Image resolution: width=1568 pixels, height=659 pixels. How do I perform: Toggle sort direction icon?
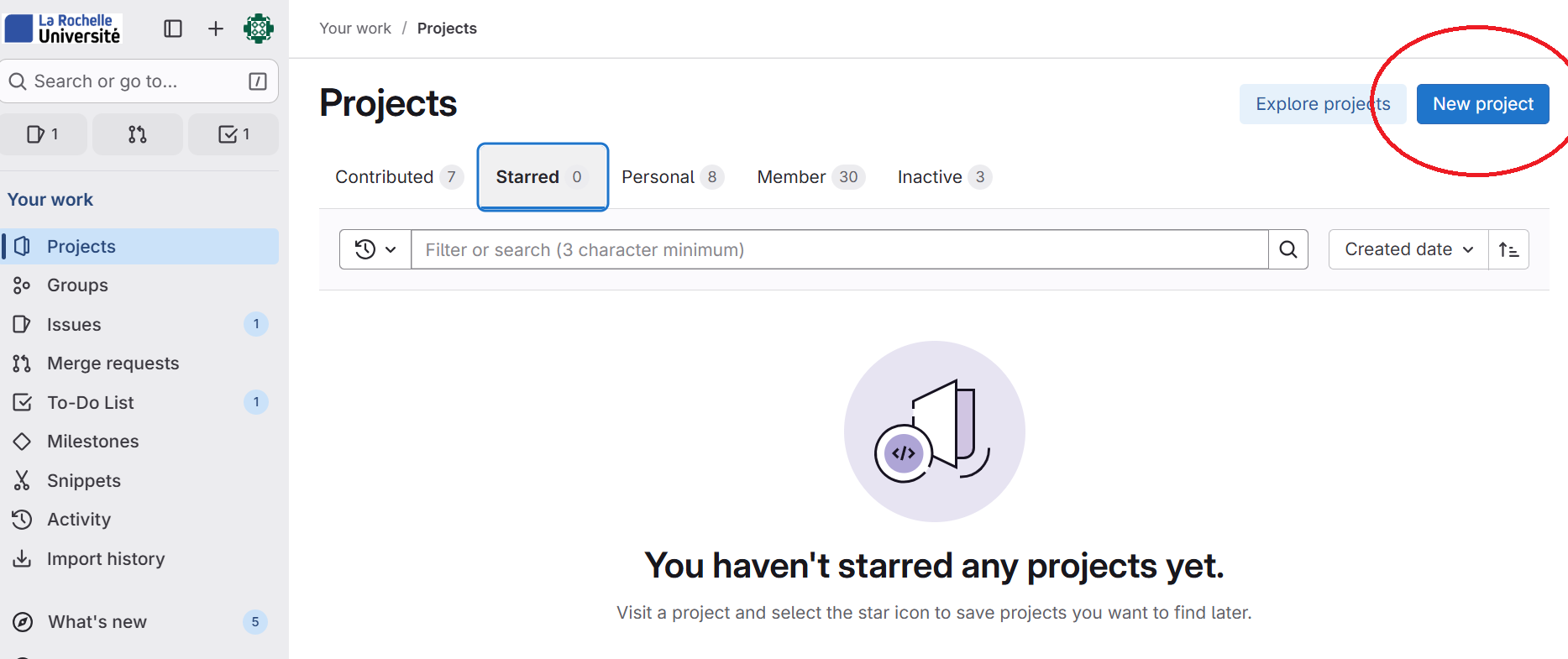click(1508, 249)
